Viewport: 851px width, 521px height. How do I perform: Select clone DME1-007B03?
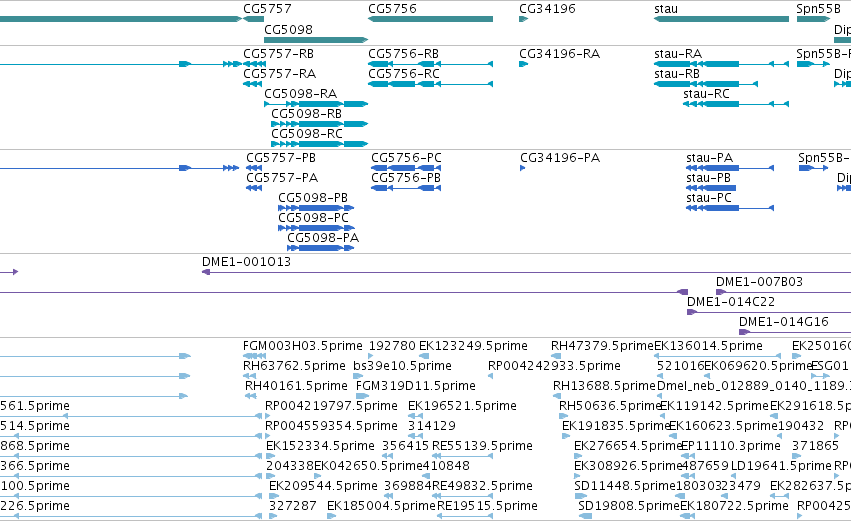point(759,282)
